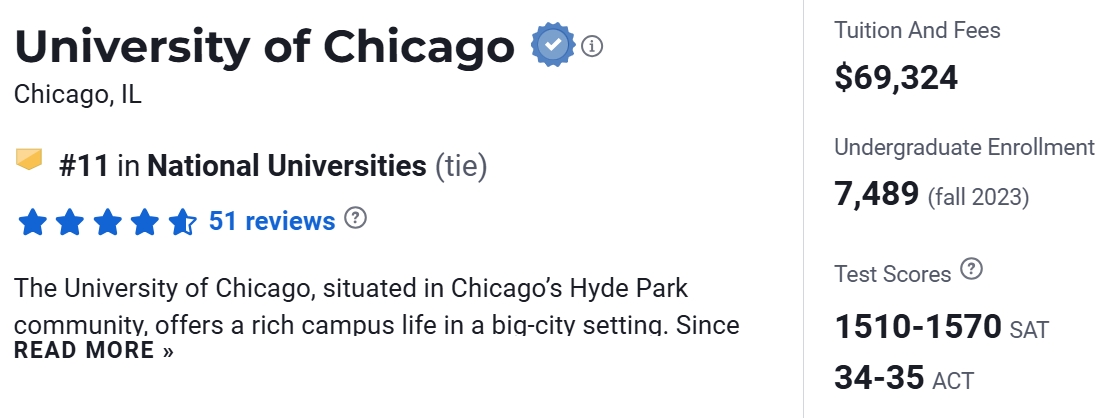The image size is (1101, 418).
Task: Open the National Universities ranking link
Action: 286,165
